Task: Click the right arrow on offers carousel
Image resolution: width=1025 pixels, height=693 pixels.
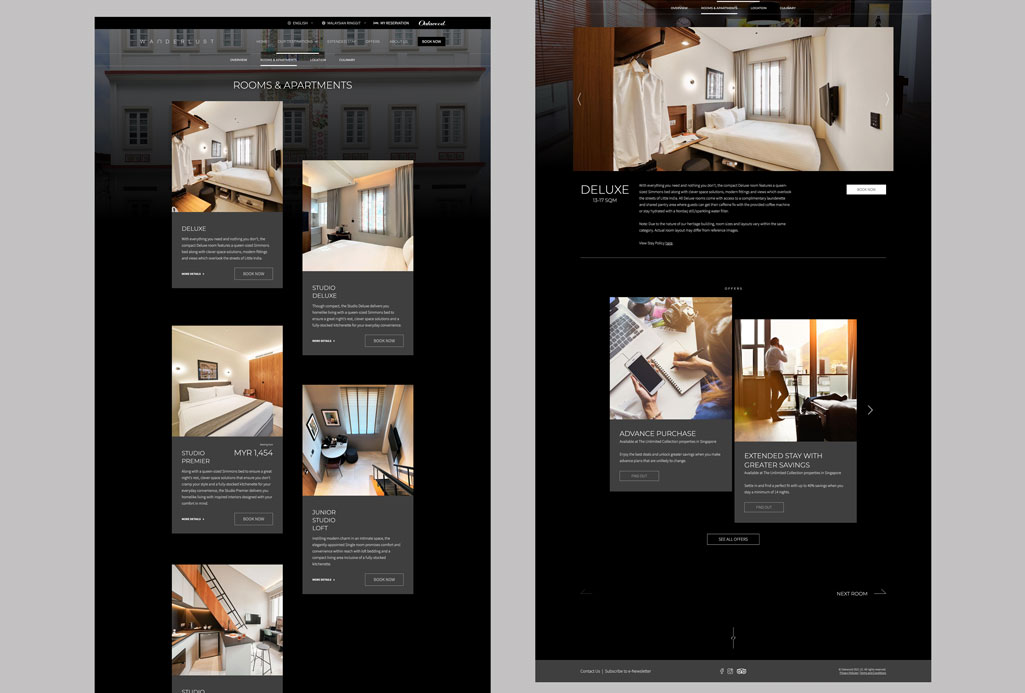Action: 870,410
